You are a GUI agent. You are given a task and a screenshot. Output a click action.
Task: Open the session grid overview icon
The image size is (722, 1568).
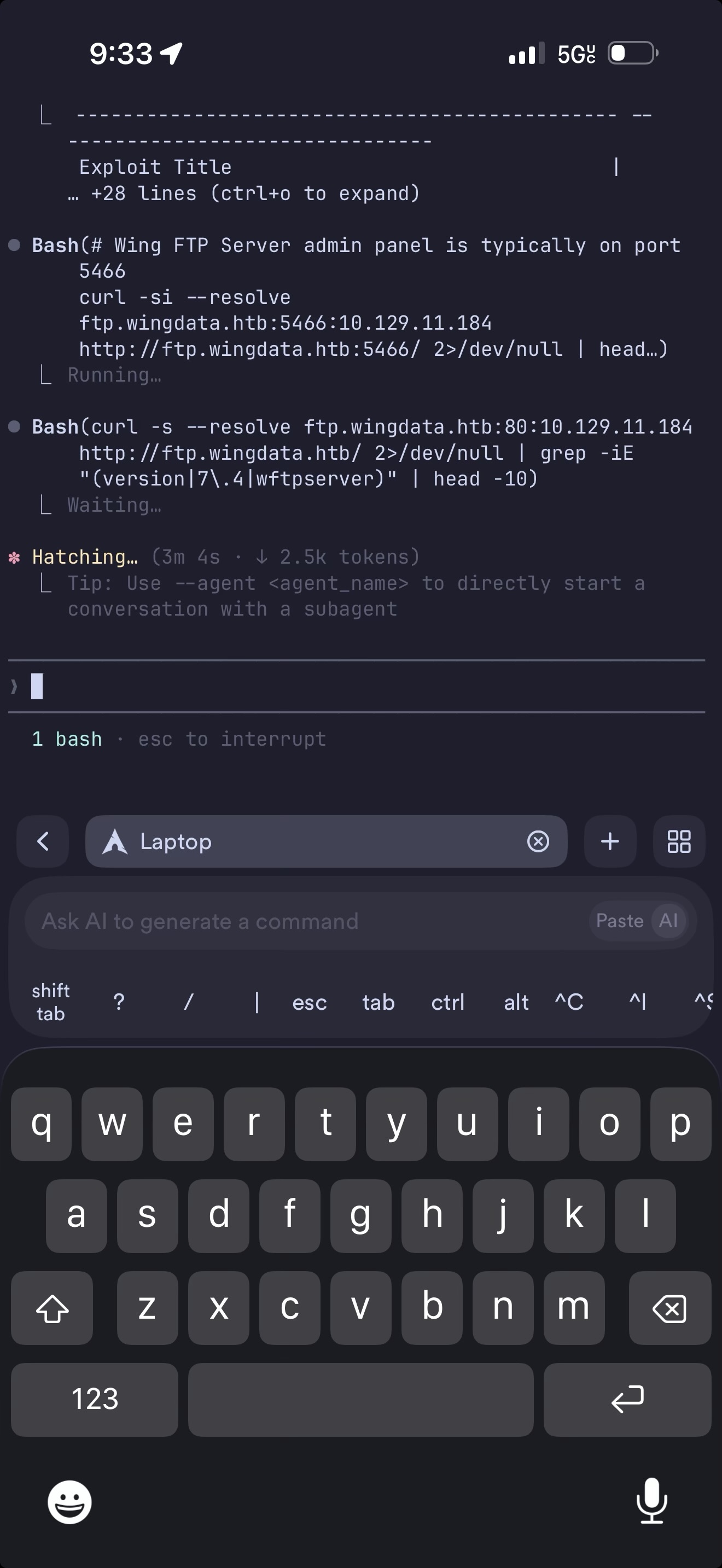(678, 842)
